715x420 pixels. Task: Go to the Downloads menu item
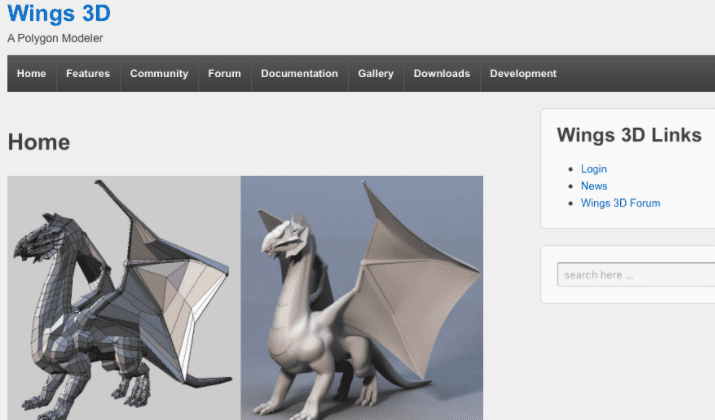pos(442,73)
